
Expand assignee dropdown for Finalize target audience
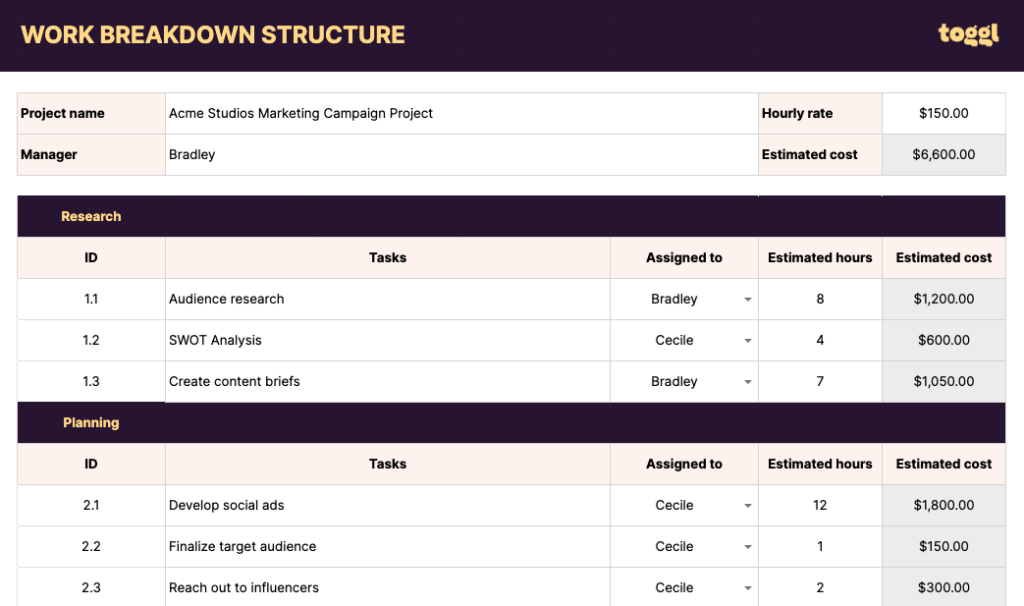[x=747, y=547]
